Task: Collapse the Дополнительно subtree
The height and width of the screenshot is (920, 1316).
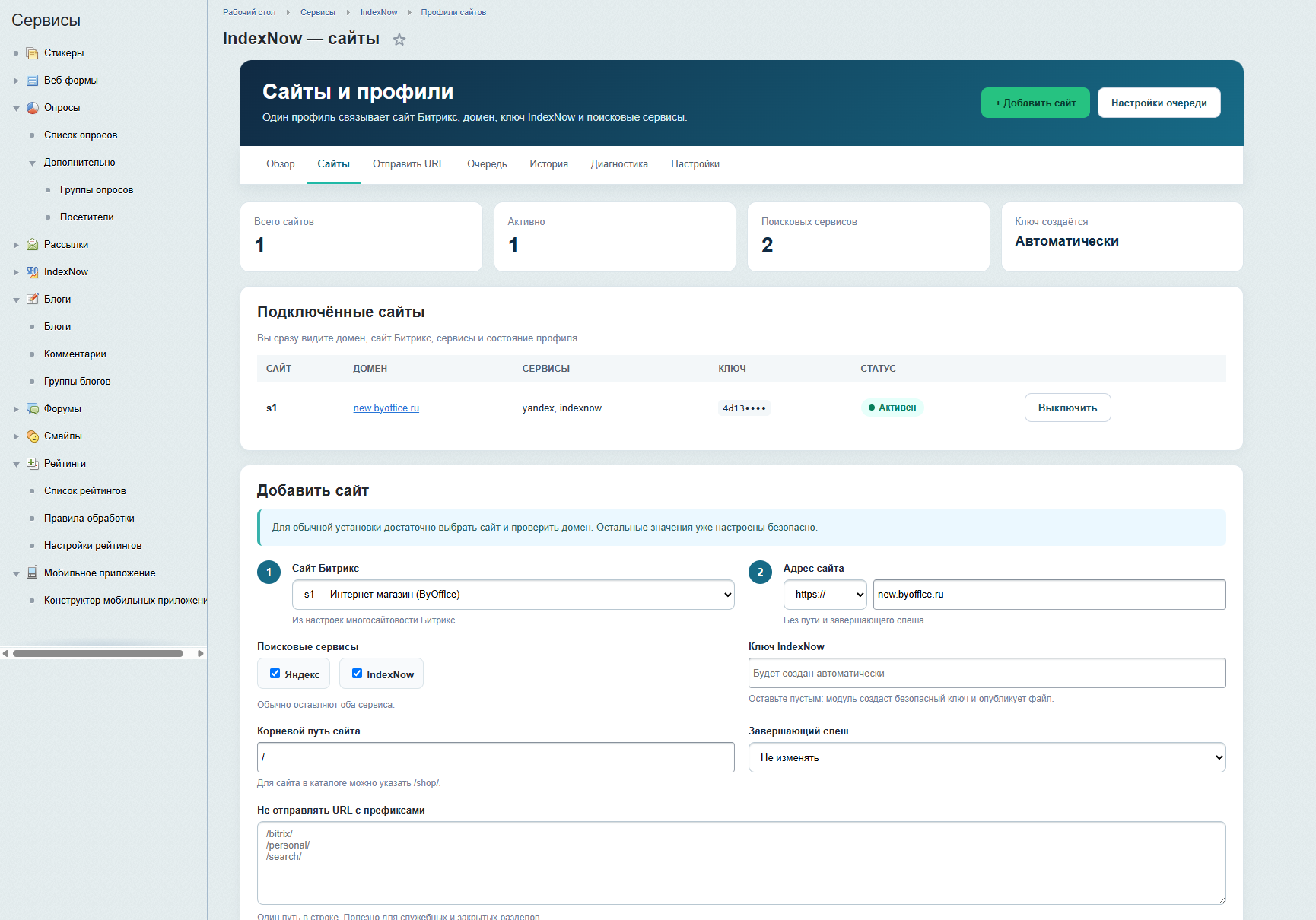Action: [32, 163]
